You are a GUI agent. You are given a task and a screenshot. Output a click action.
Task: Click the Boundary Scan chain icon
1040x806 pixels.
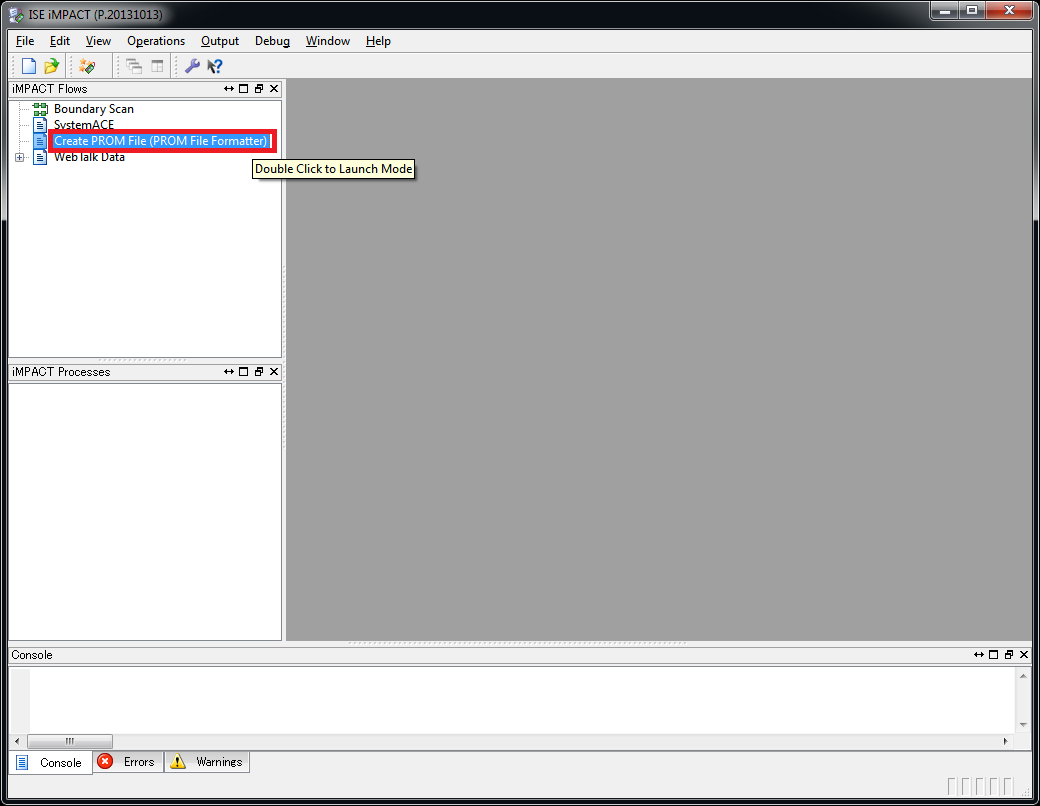click(x=40, y=109)
